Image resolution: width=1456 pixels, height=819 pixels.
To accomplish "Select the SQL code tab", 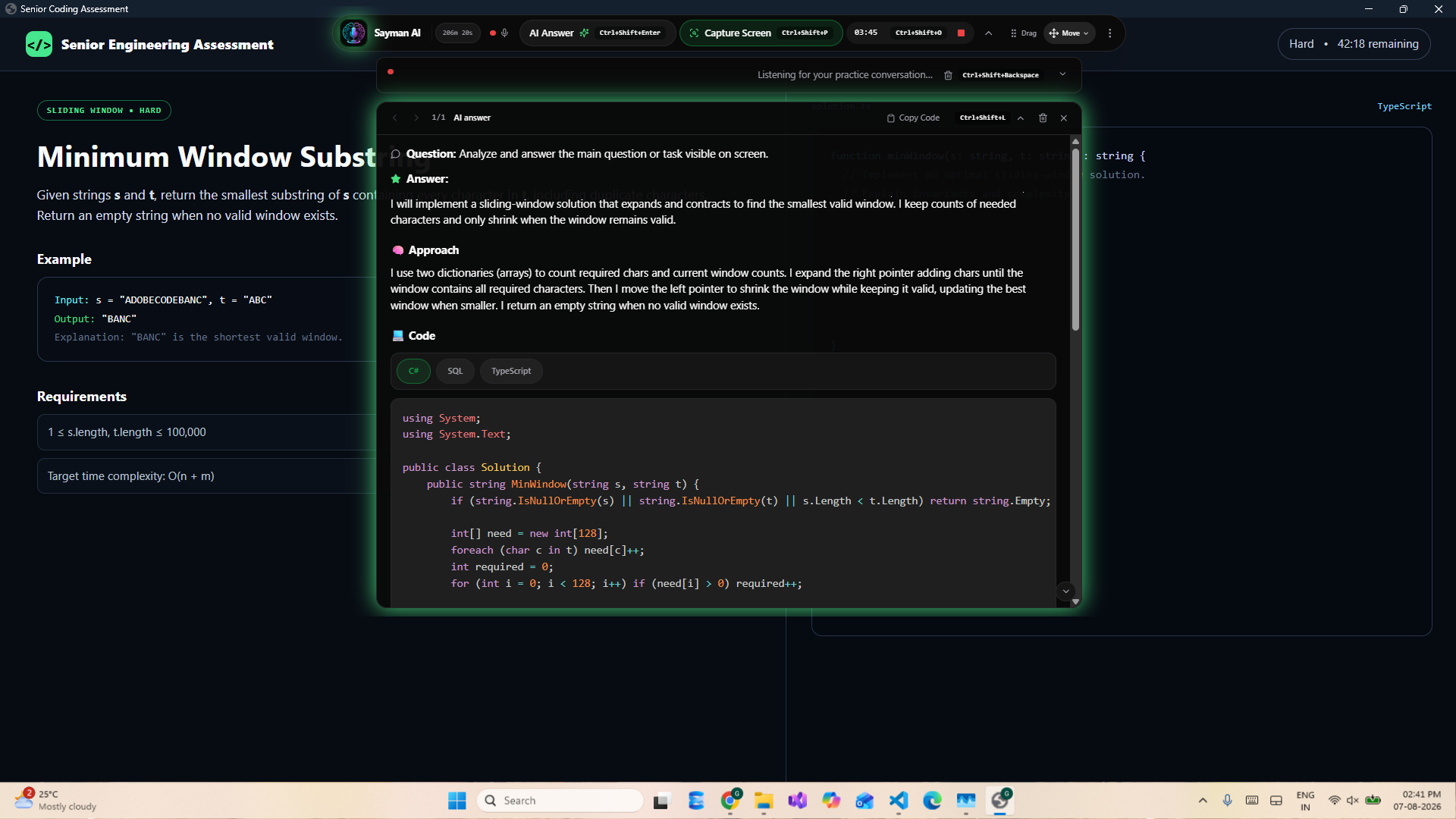I will pyautogui.click(x=455, y=371).
